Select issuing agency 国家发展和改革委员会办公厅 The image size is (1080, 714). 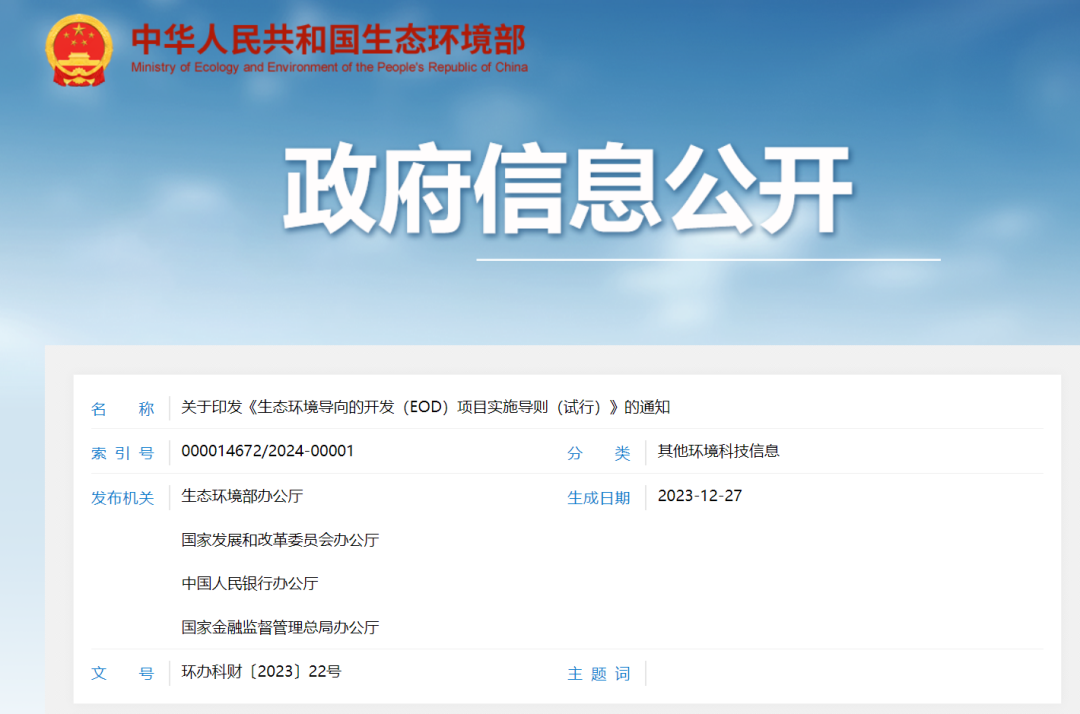tap(280, 540)
